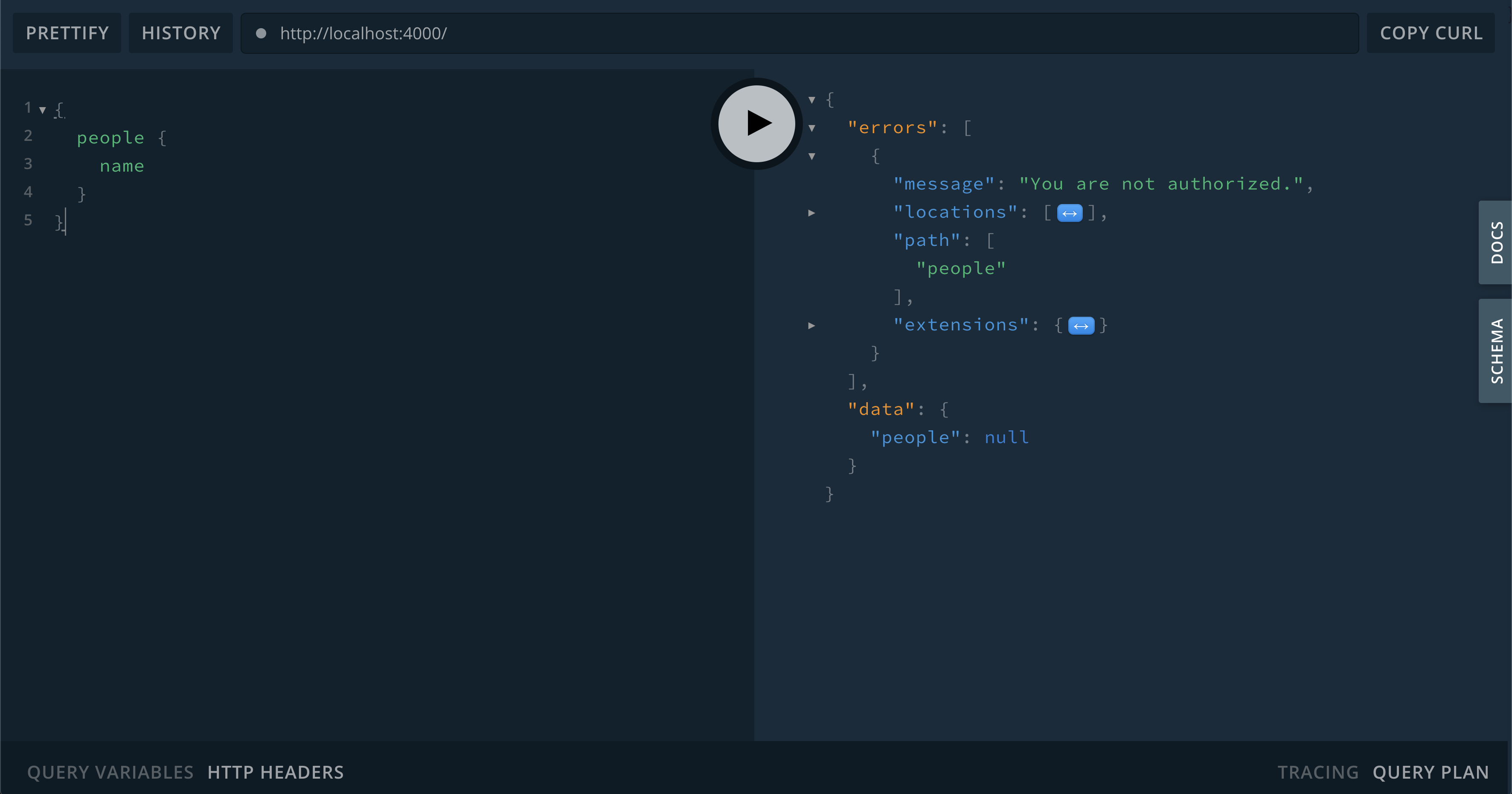Click the Prettify button
Viewport: 1512px width, 794px height.
coord(67,33)
